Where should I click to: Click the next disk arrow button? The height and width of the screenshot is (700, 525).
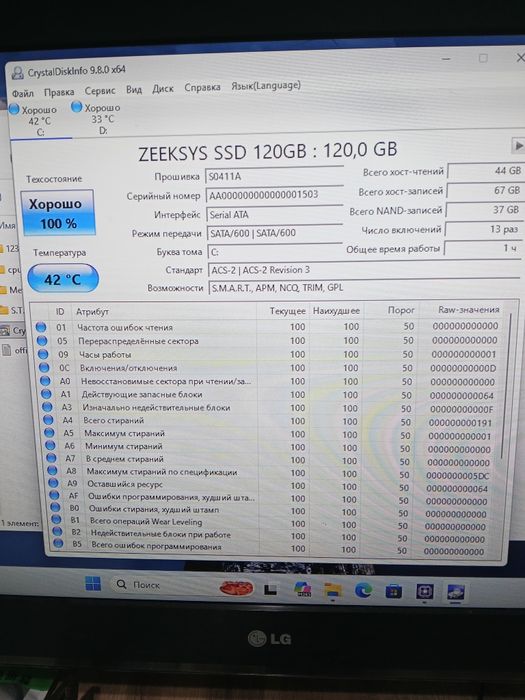point(518,146)
